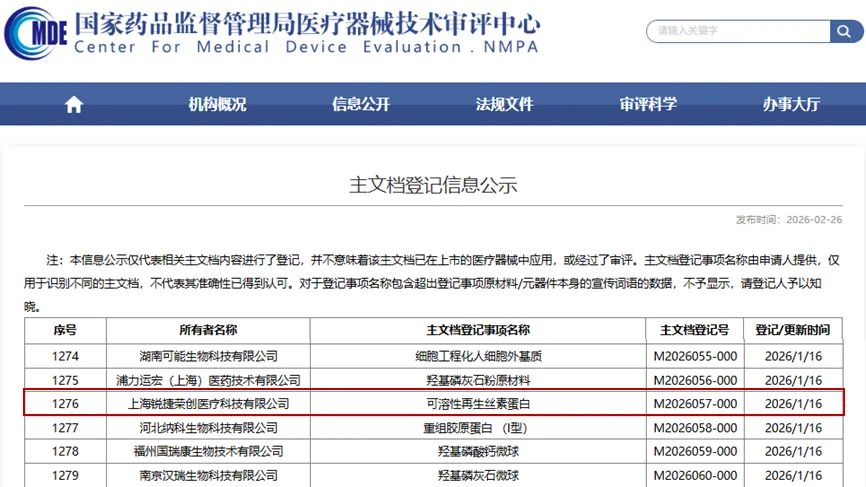This screenshot has width=866, height=487.
Task: Select the date cell in row 1276
Action: click(793, 404)
